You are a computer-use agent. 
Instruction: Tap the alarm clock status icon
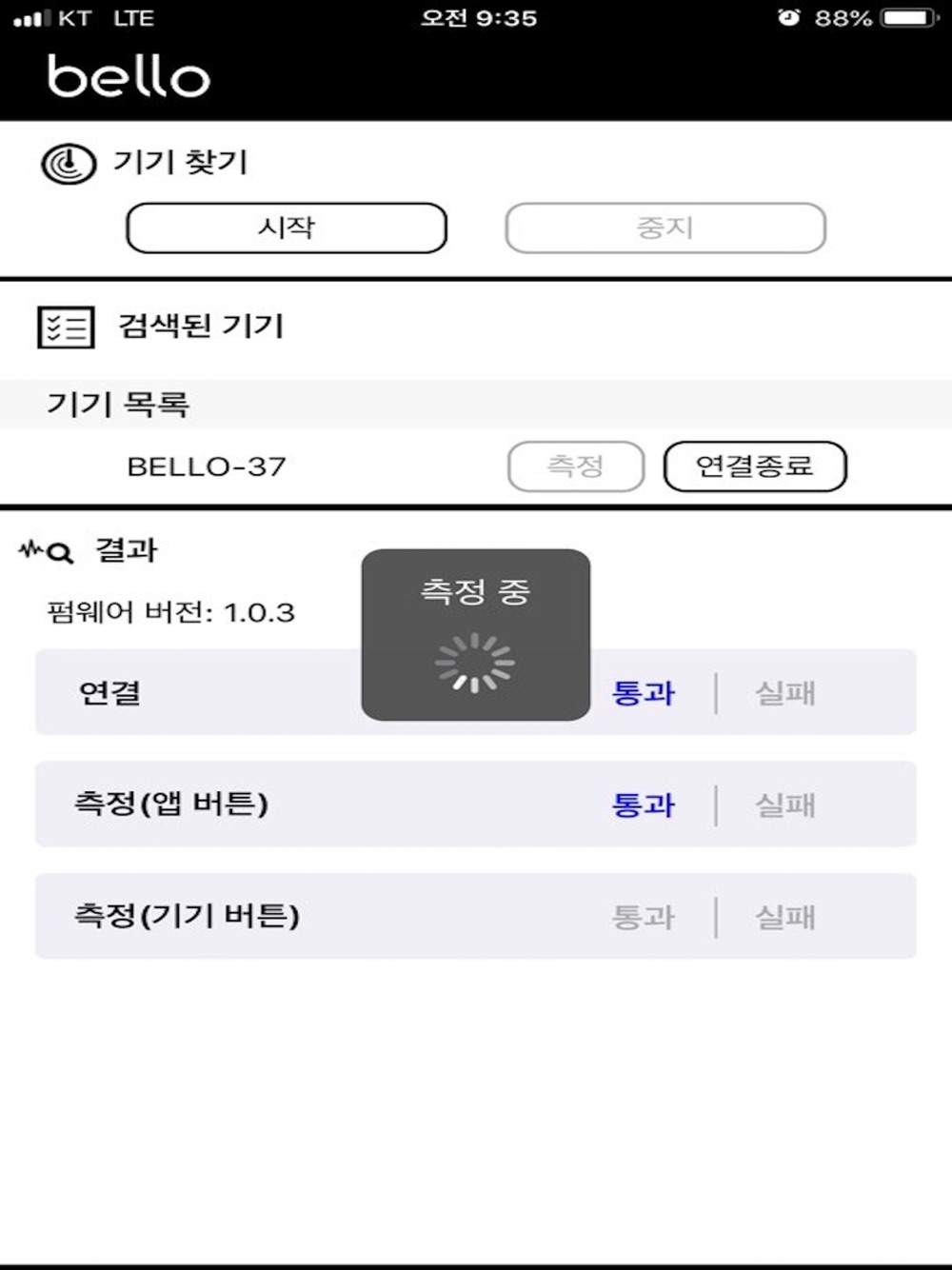click(788, 17)
